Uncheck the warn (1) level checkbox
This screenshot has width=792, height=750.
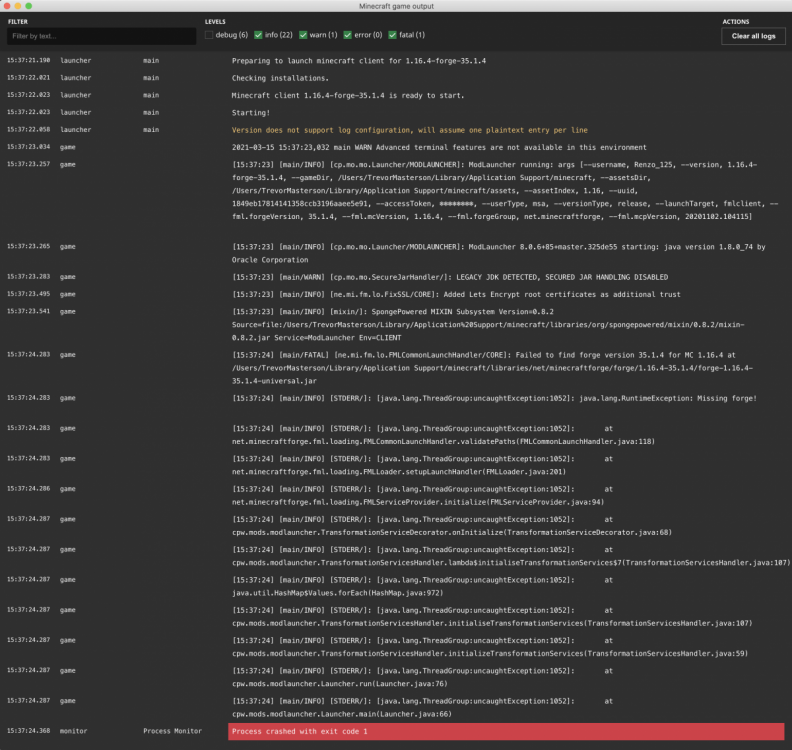coord(303,35)
